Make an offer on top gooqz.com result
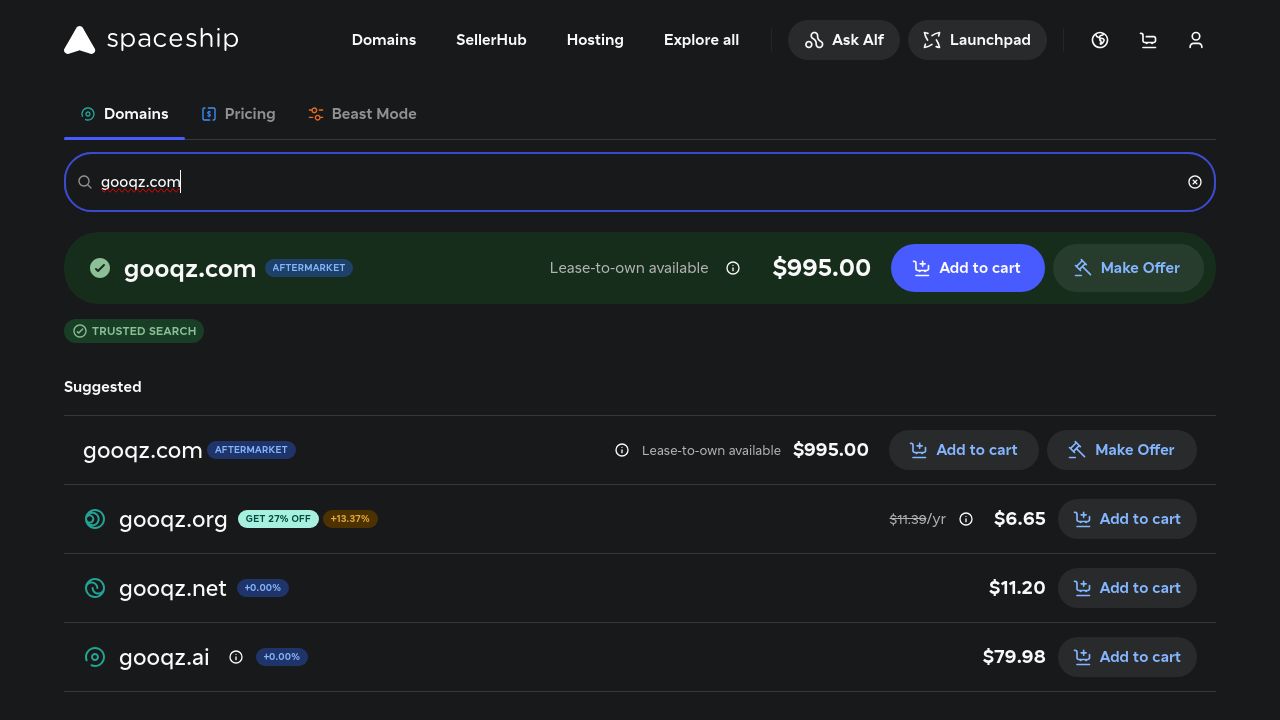 point(1128,268)
